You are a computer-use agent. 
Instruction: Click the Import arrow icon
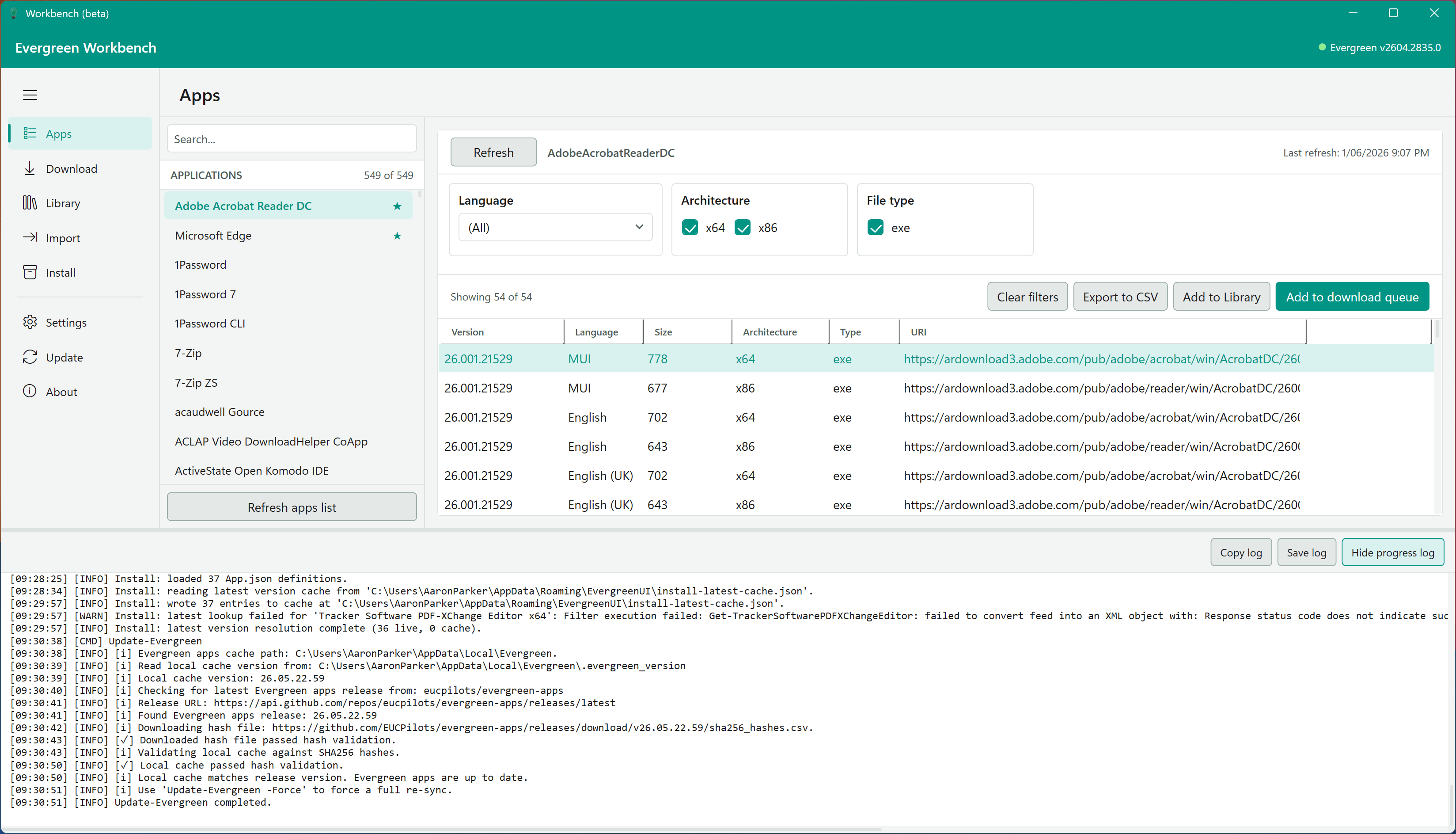click(x=30, y=237)
